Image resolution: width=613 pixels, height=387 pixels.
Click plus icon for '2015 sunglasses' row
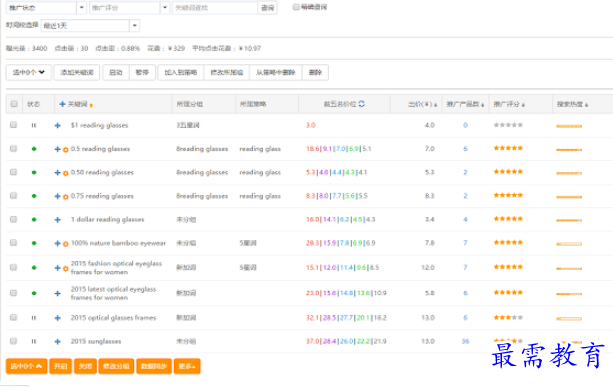point(57,341)
